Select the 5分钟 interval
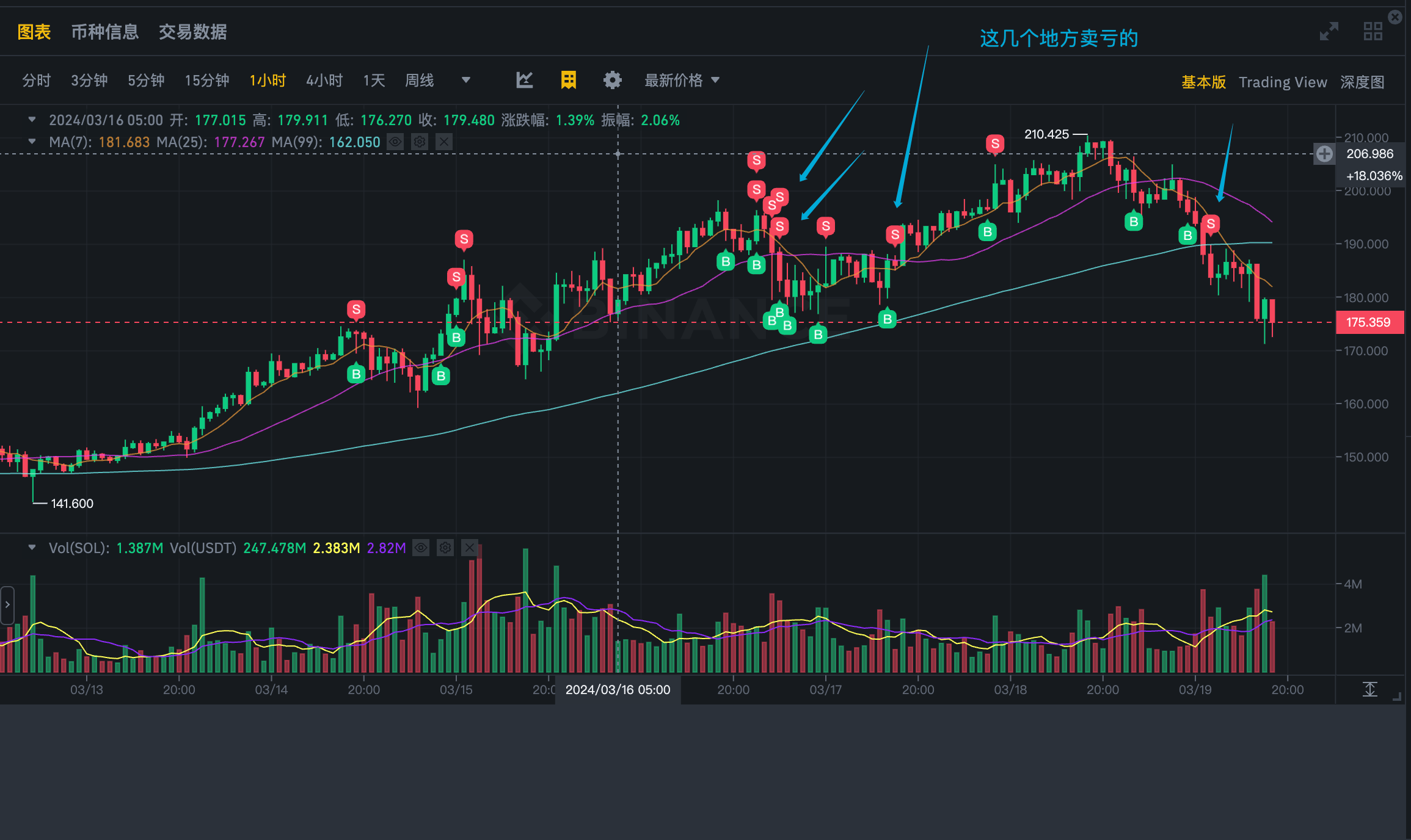Screen dimensions: 1411x840 coord(146,80)
